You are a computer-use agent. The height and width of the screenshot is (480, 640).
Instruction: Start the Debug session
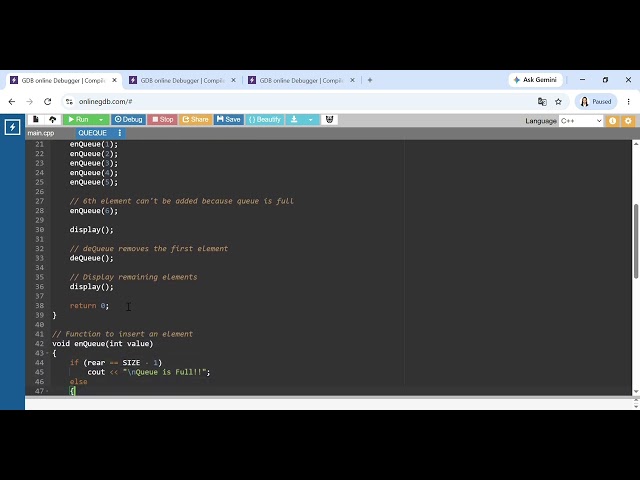pos(128,119)
